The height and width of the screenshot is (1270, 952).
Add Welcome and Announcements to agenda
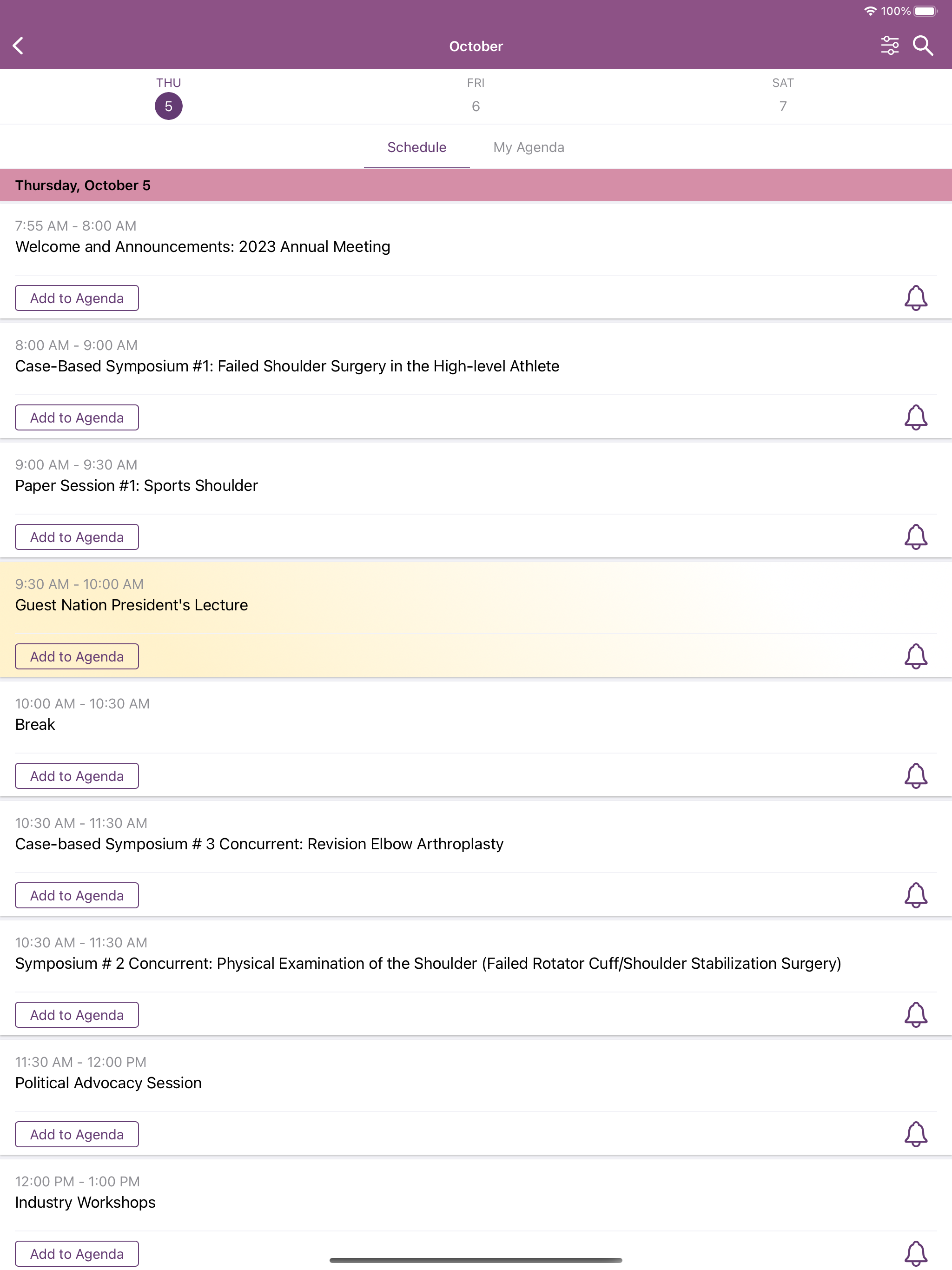pyautogui.click(x=77, y=298)
